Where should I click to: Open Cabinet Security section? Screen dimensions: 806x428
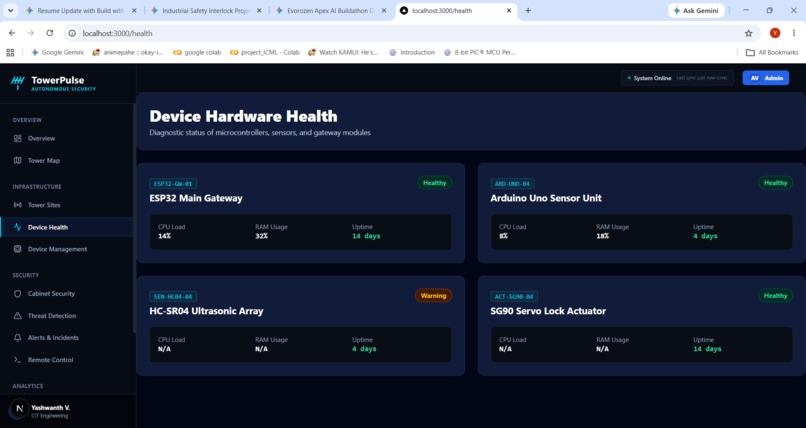[67, 293]
